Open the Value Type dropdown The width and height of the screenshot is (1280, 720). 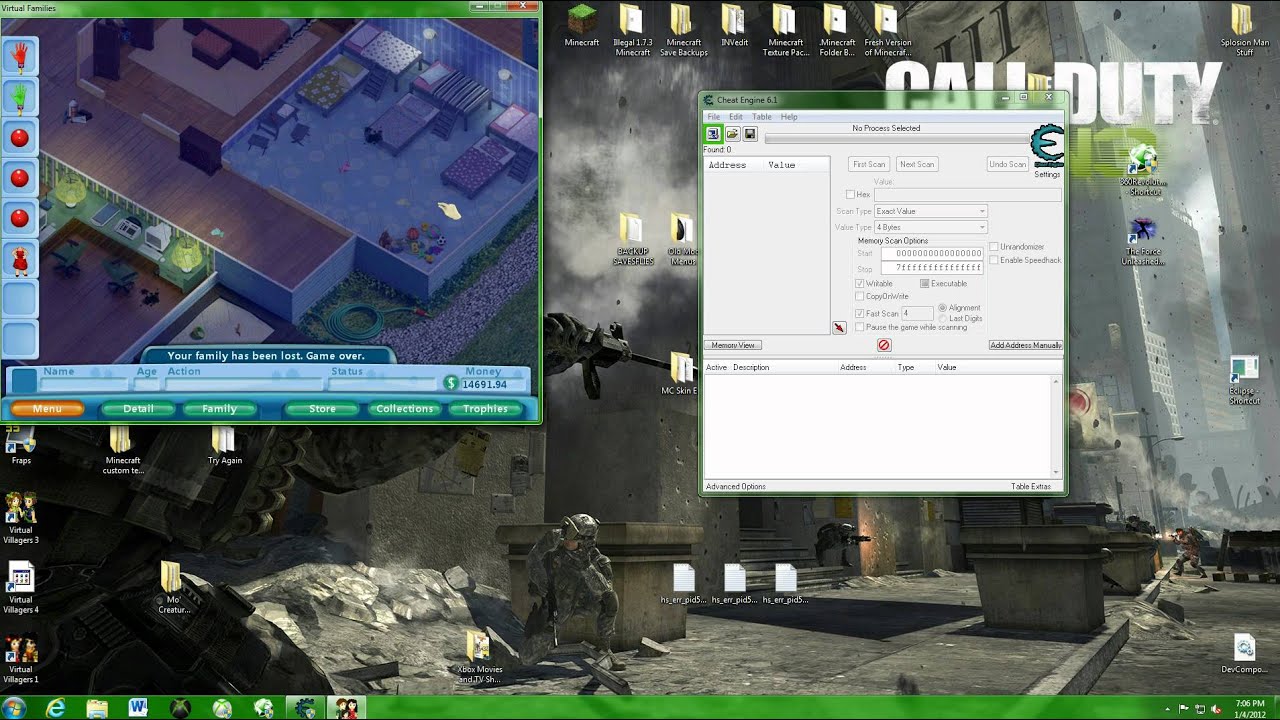[930, 227]
